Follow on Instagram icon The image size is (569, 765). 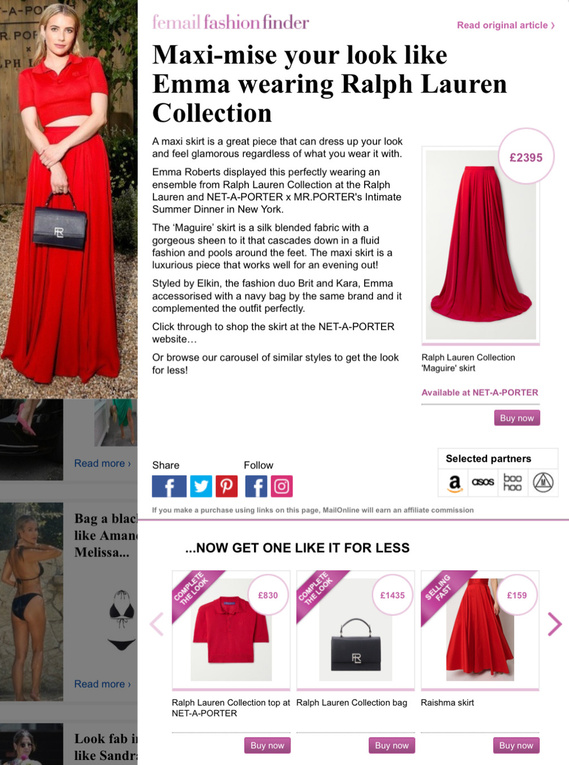(282, 486)
